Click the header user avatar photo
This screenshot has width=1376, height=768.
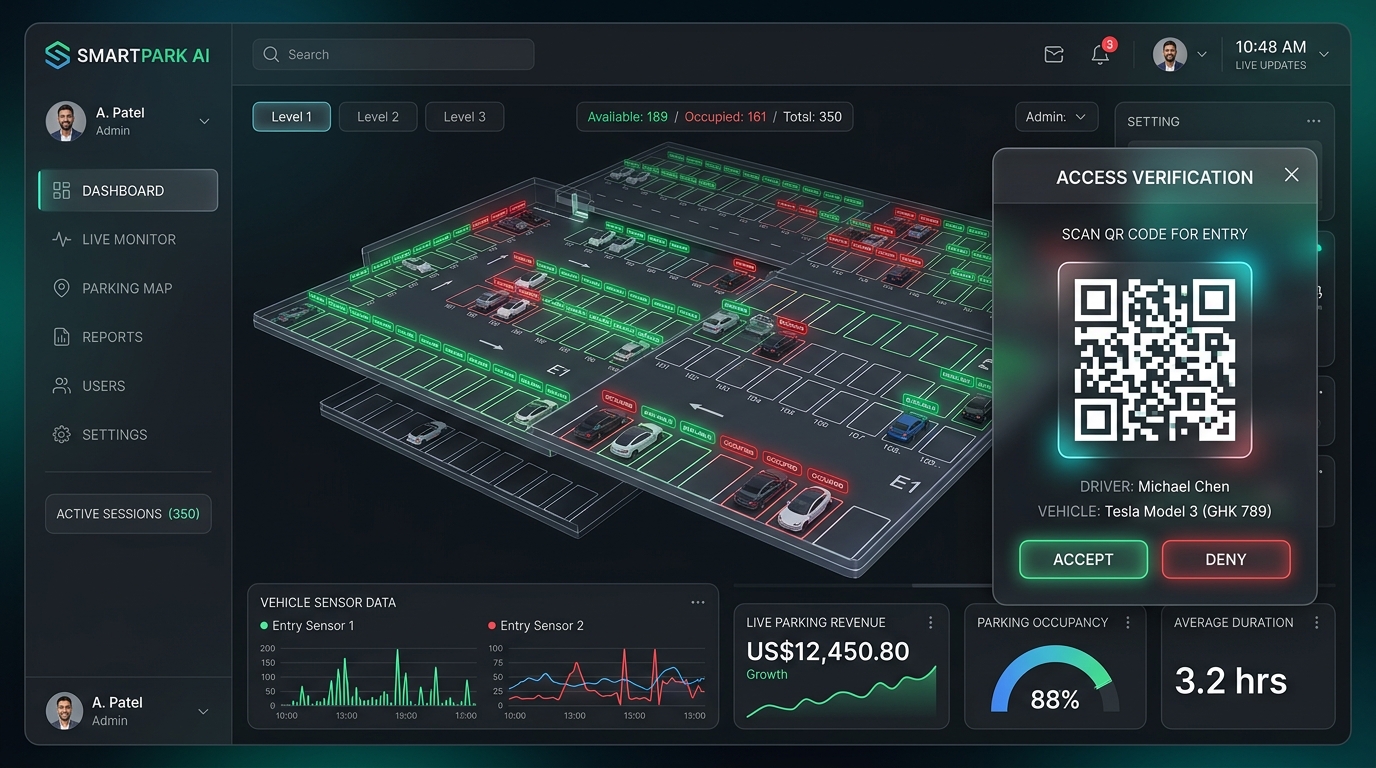tap(1170, 55)
